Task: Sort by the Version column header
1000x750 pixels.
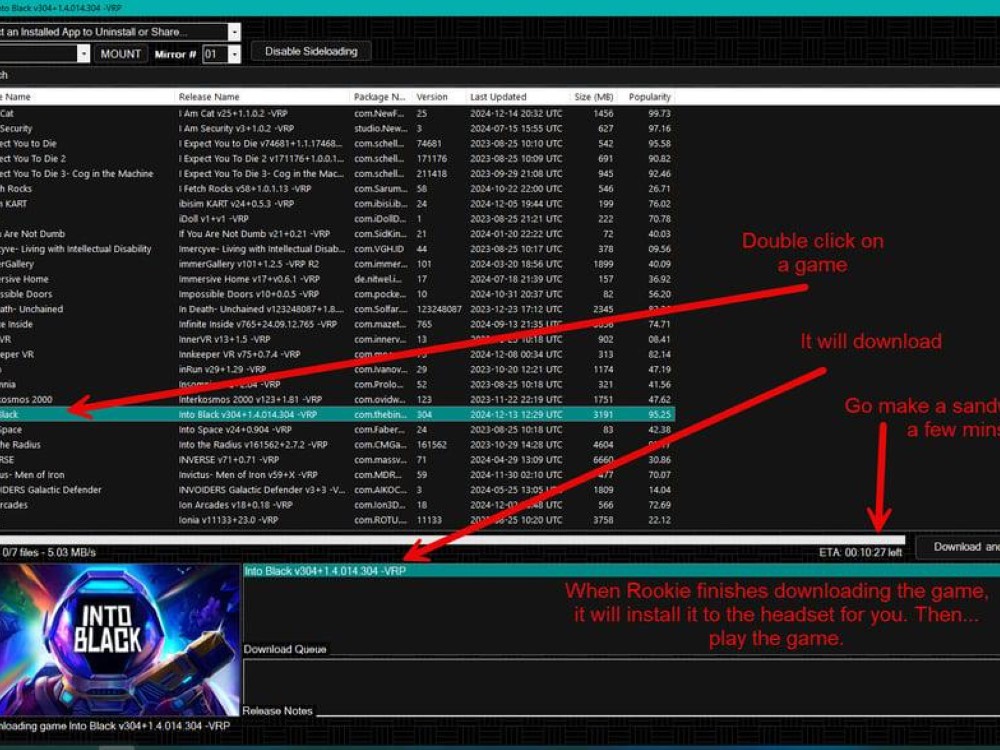Action: (432, 97)
